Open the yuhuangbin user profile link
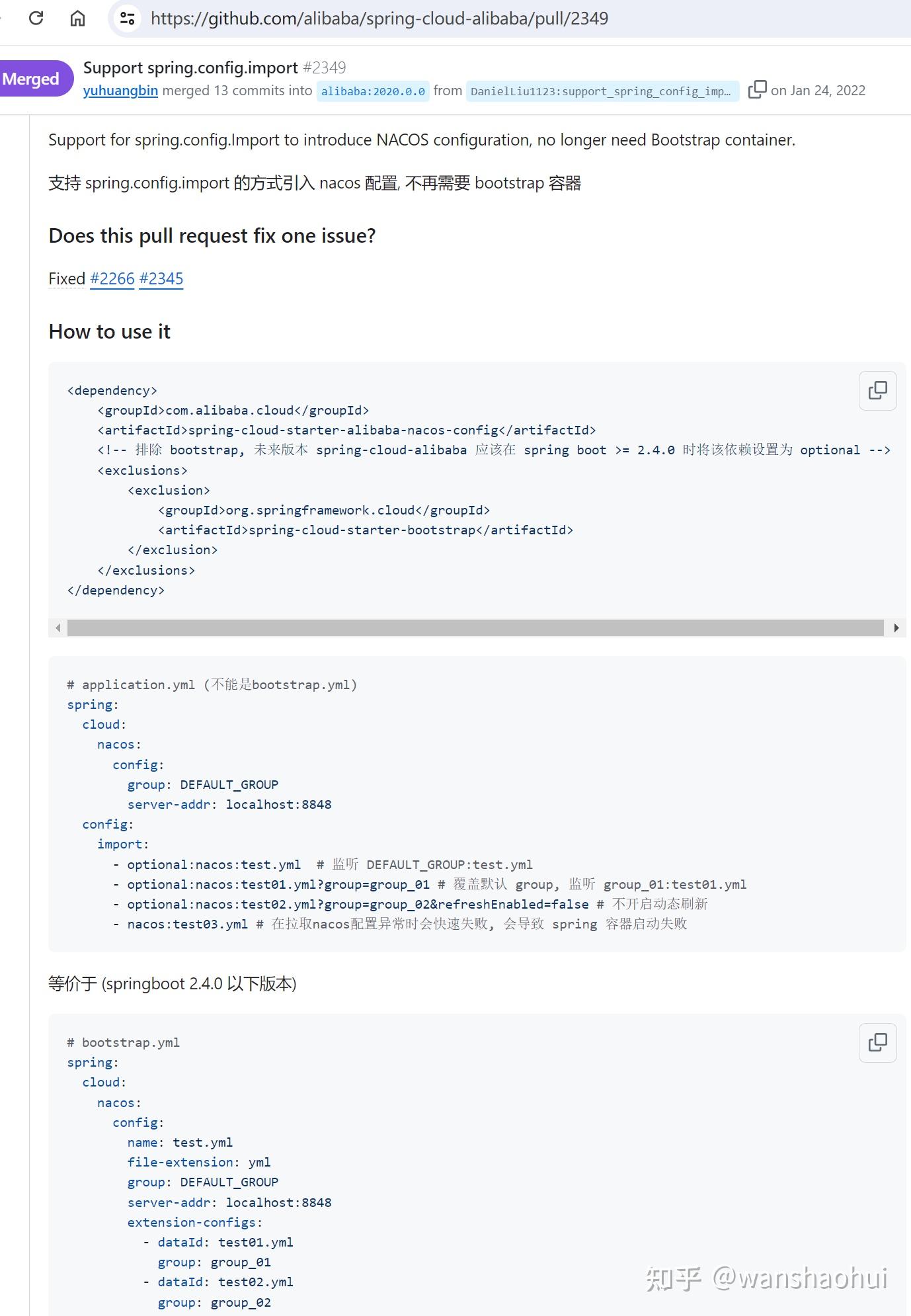This screenshot has width=911, height=1316. pos(120,91)
